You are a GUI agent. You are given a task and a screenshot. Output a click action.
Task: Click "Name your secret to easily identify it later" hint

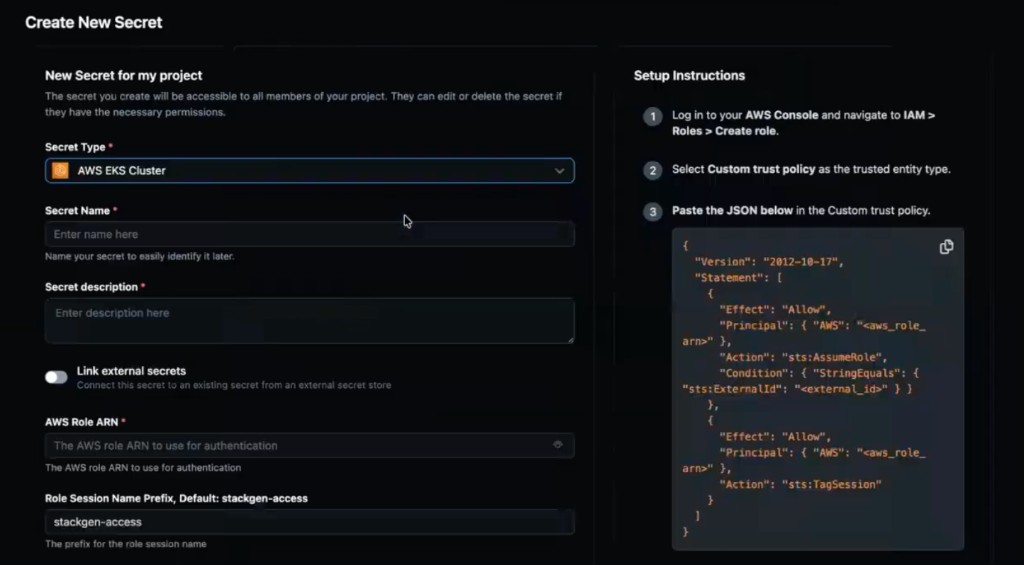point(140,256)
